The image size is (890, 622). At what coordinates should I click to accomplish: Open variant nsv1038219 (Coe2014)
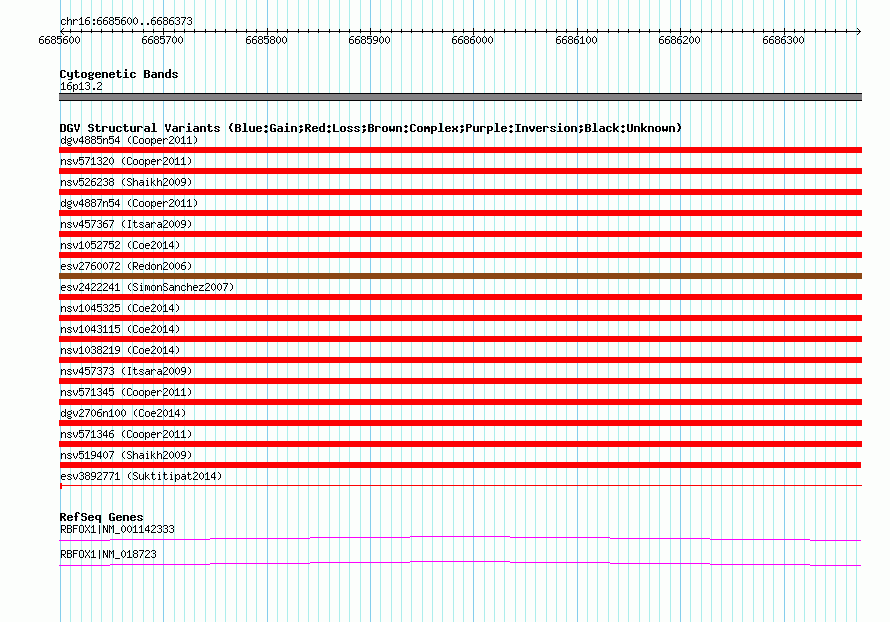tap(120, 350)
